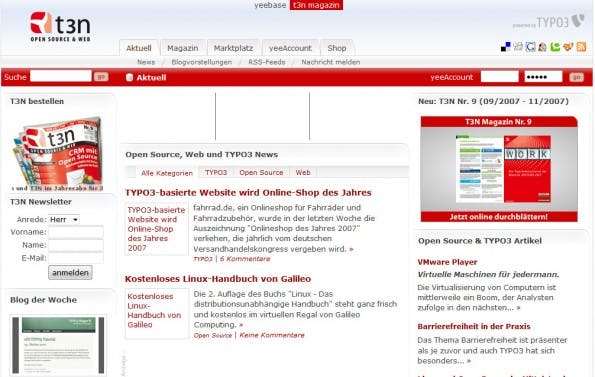Click the t3n logo

[60, 27]
